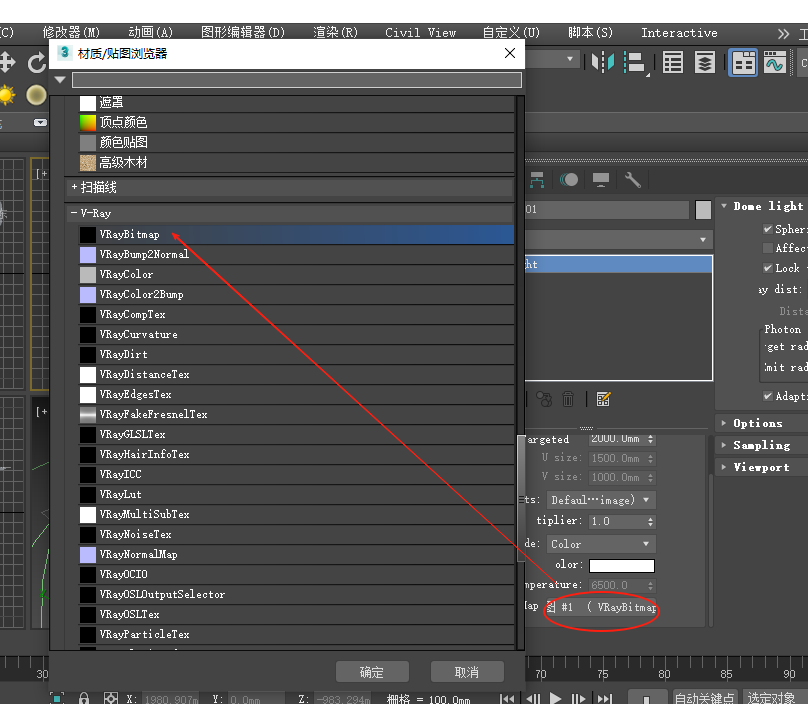Collapse the Dome light rollout

(724, 206)
